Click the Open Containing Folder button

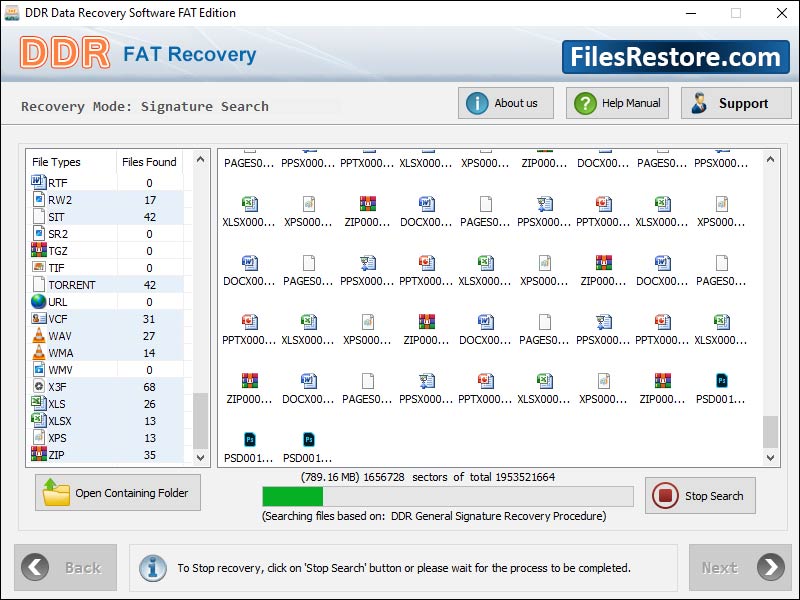click(x=117, y=493)
